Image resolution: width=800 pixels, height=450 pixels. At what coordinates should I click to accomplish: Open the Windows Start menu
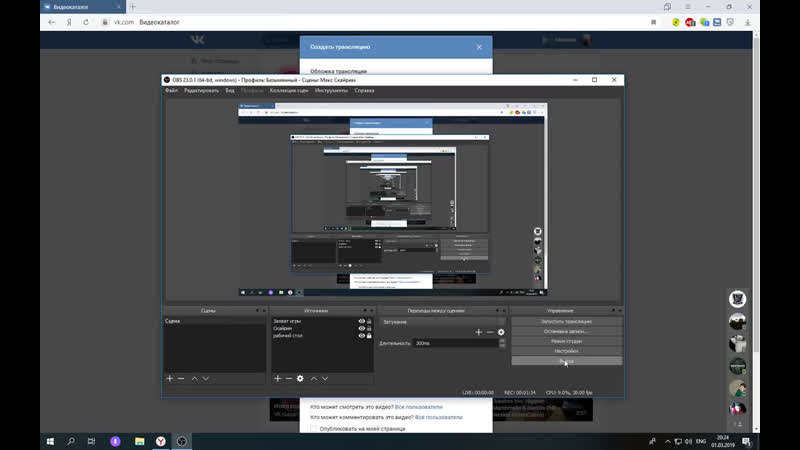click(50, 441)
